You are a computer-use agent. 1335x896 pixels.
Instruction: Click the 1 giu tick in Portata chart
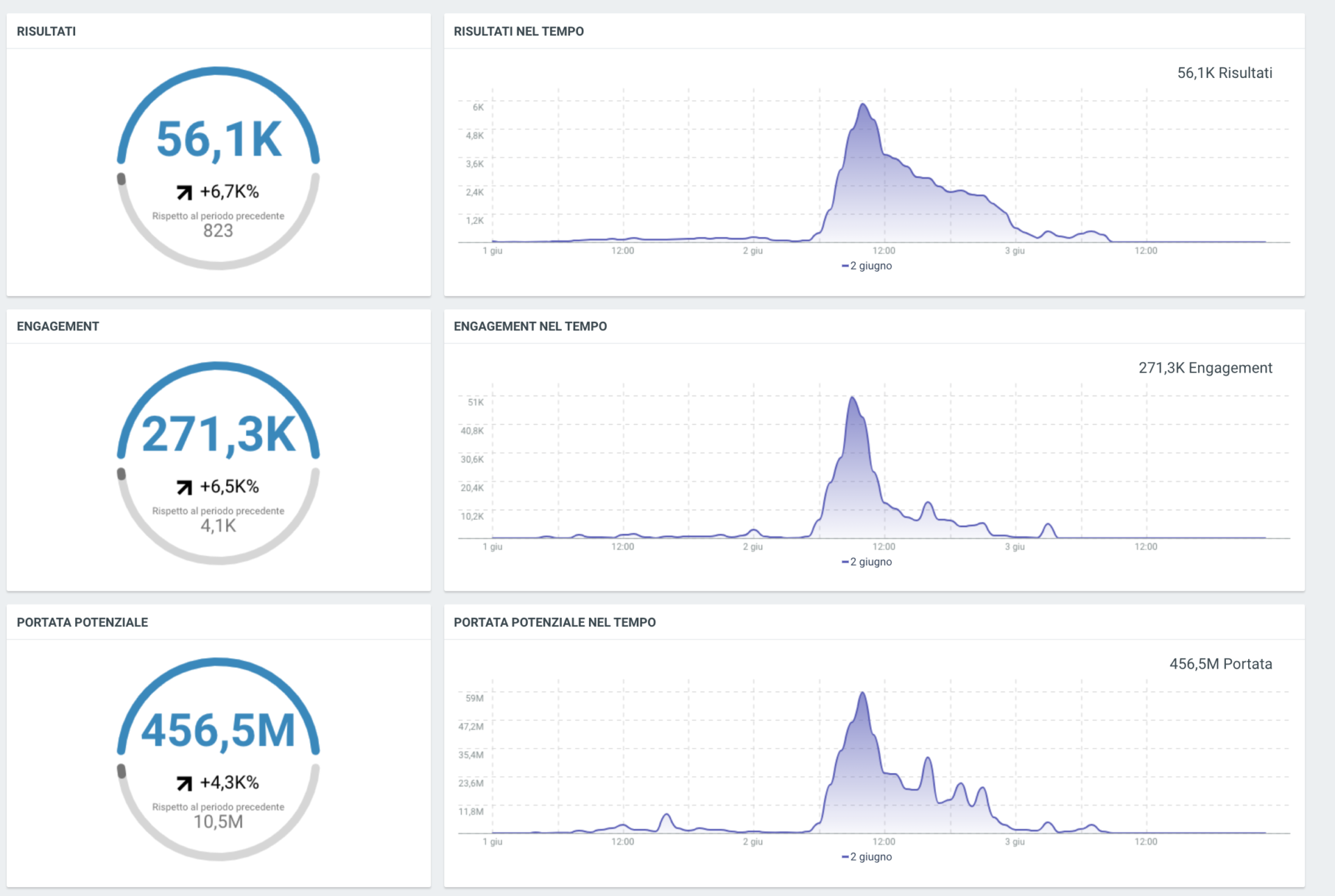[x=492, y=841]
